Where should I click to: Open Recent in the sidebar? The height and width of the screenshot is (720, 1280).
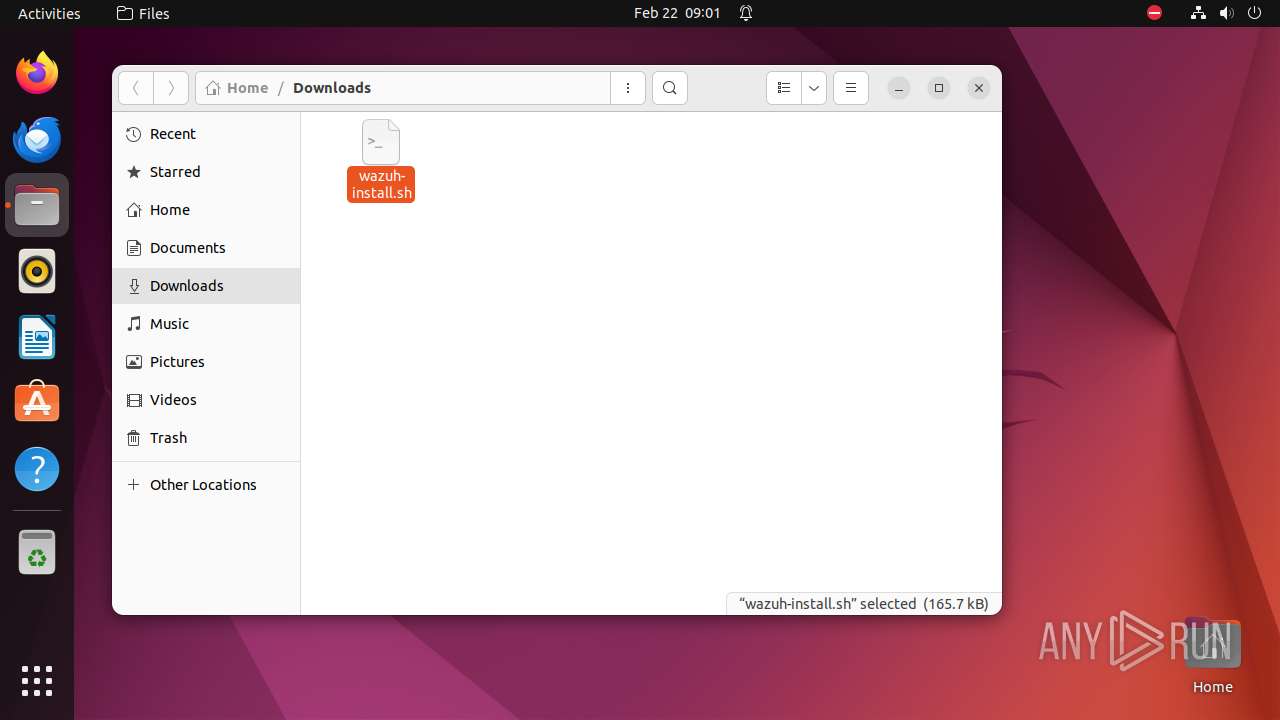pyautogui.click(x=206, y=134)
